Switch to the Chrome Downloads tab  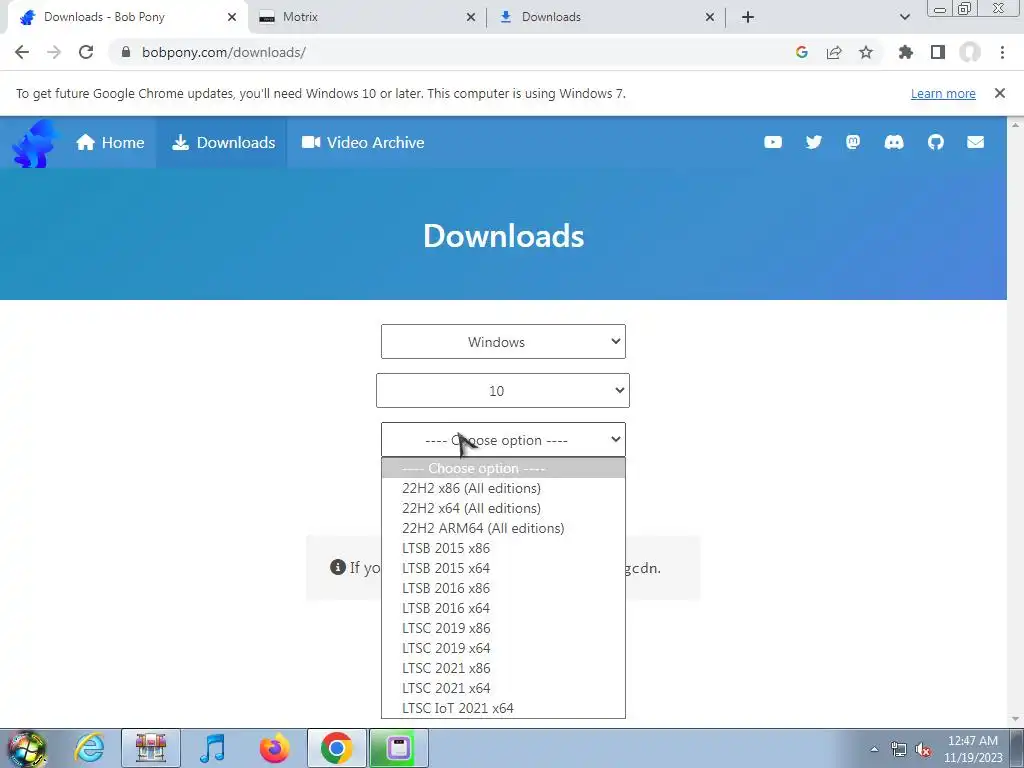tap(606, 17)
